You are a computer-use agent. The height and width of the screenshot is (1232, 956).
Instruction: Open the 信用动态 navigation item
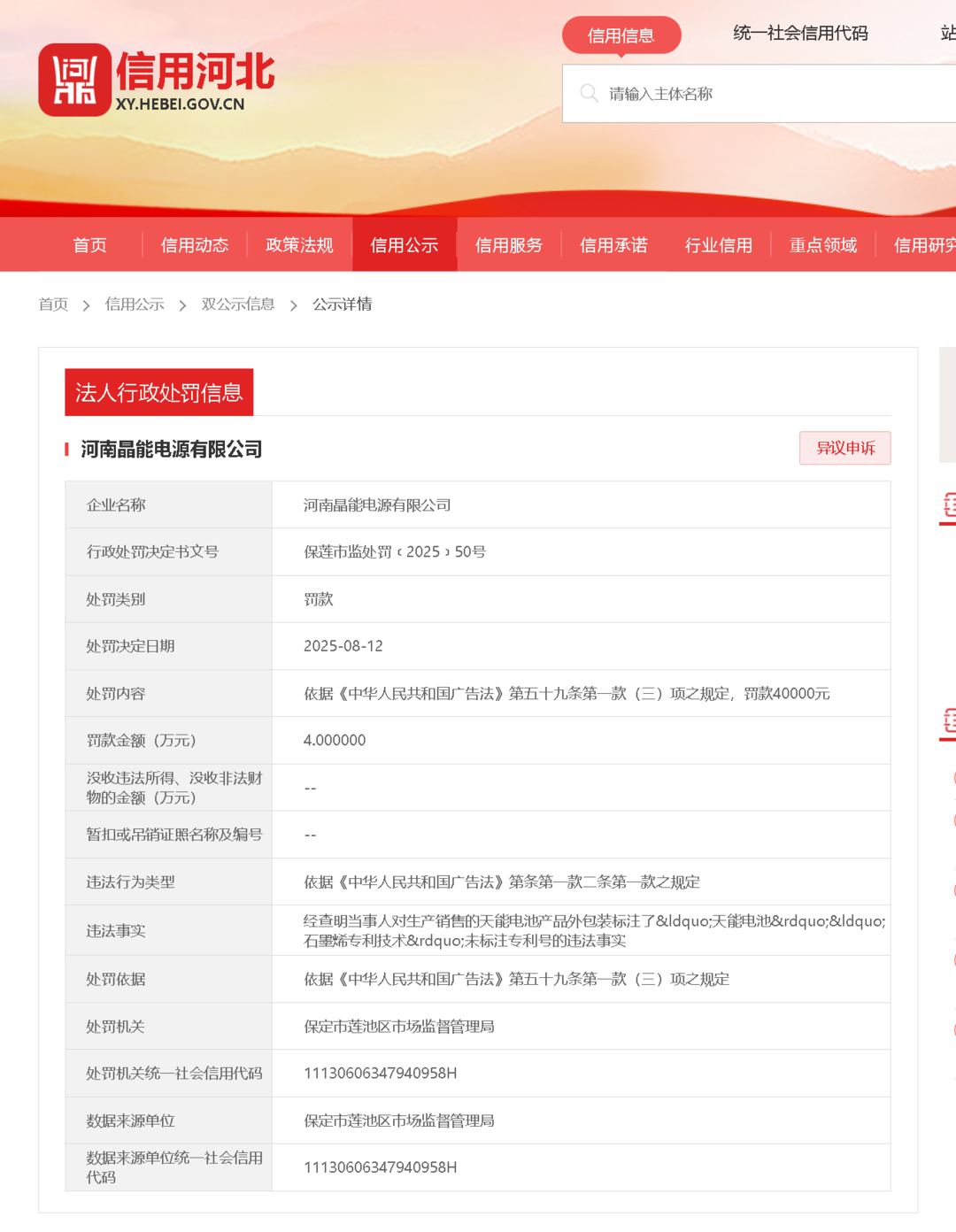195,245
